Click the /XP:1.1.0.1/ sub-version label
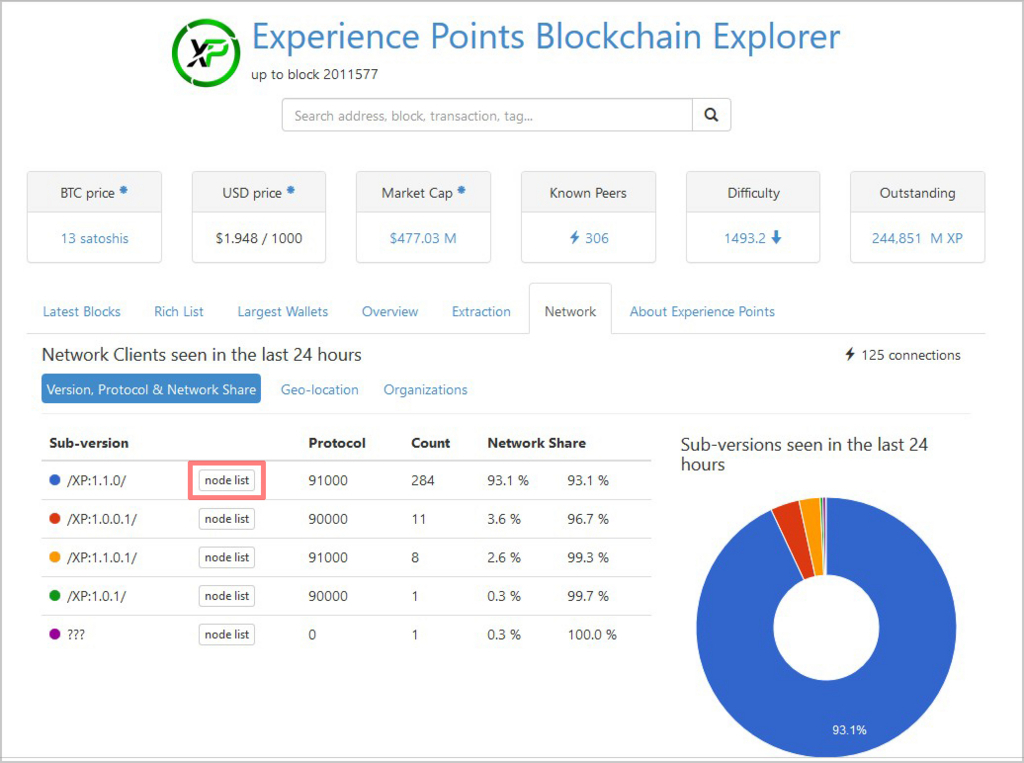The width and height of the screenshot is (1024, 763). click(102, 557)
